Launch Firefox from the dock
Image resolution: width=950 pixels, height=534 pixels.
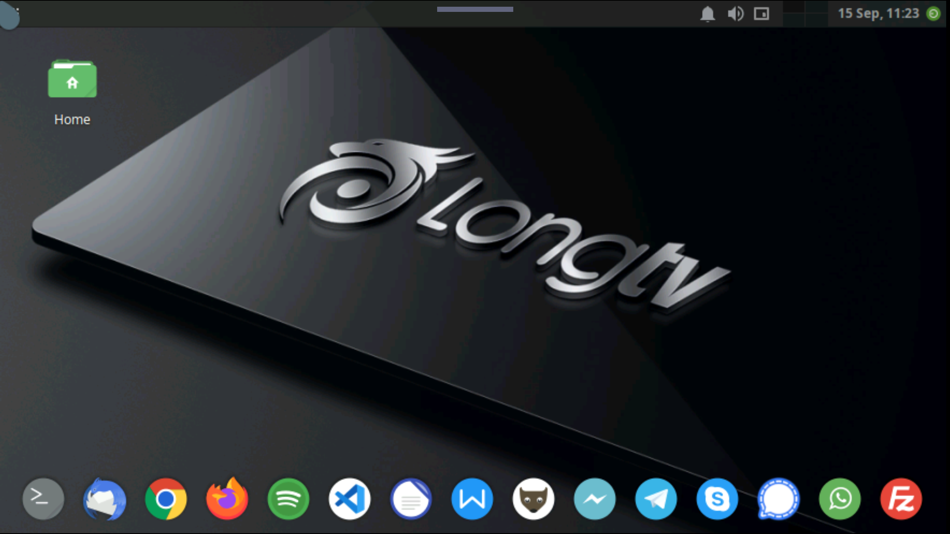pos(227,499)
